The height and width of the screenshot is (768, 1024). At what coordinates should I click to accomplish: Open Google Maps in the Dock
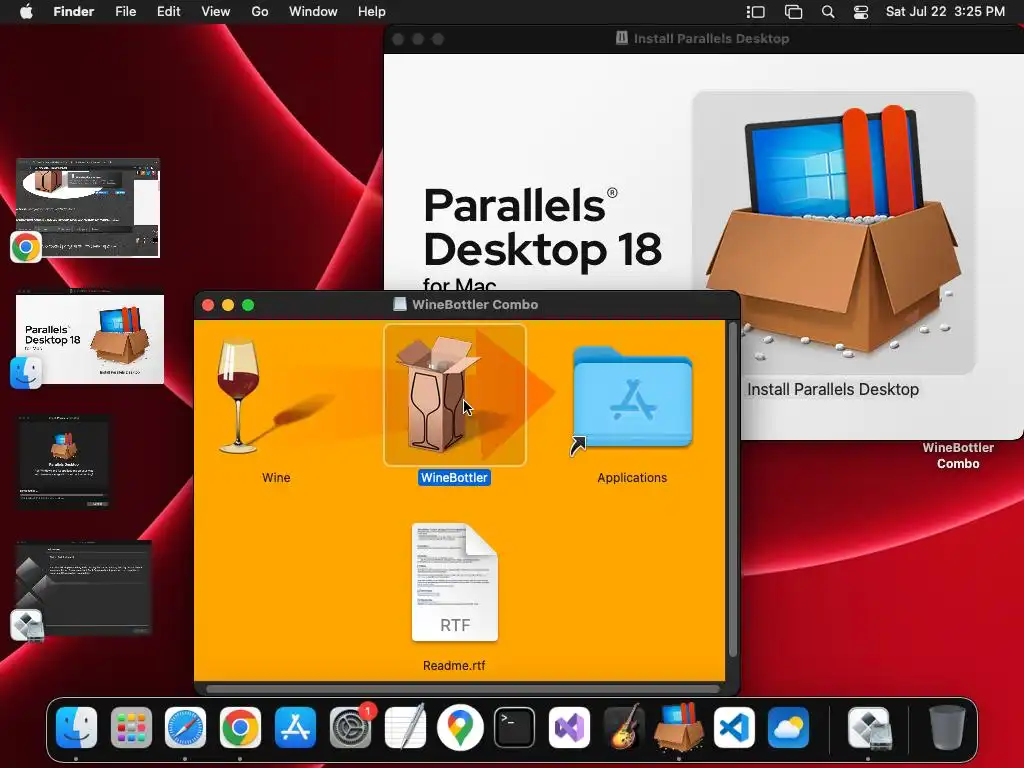click(x=460, y=727)
